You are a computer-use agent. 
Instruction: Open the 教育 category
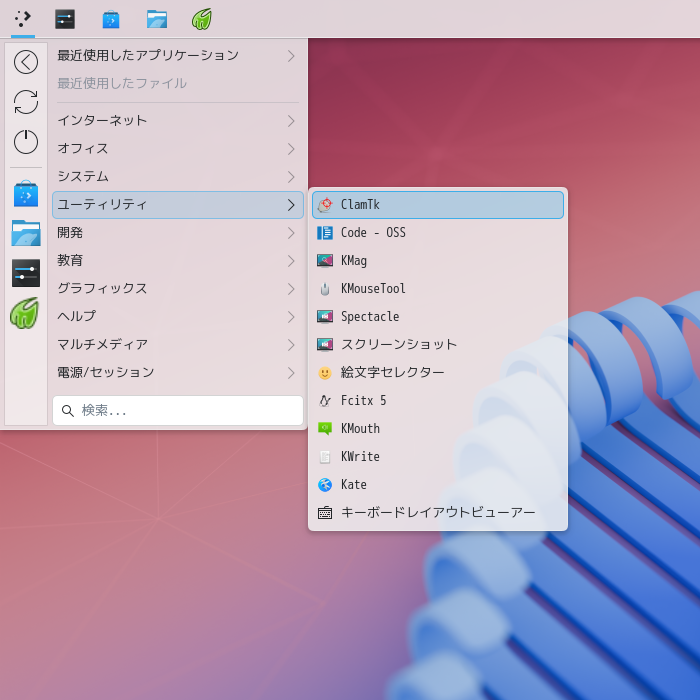178,261
